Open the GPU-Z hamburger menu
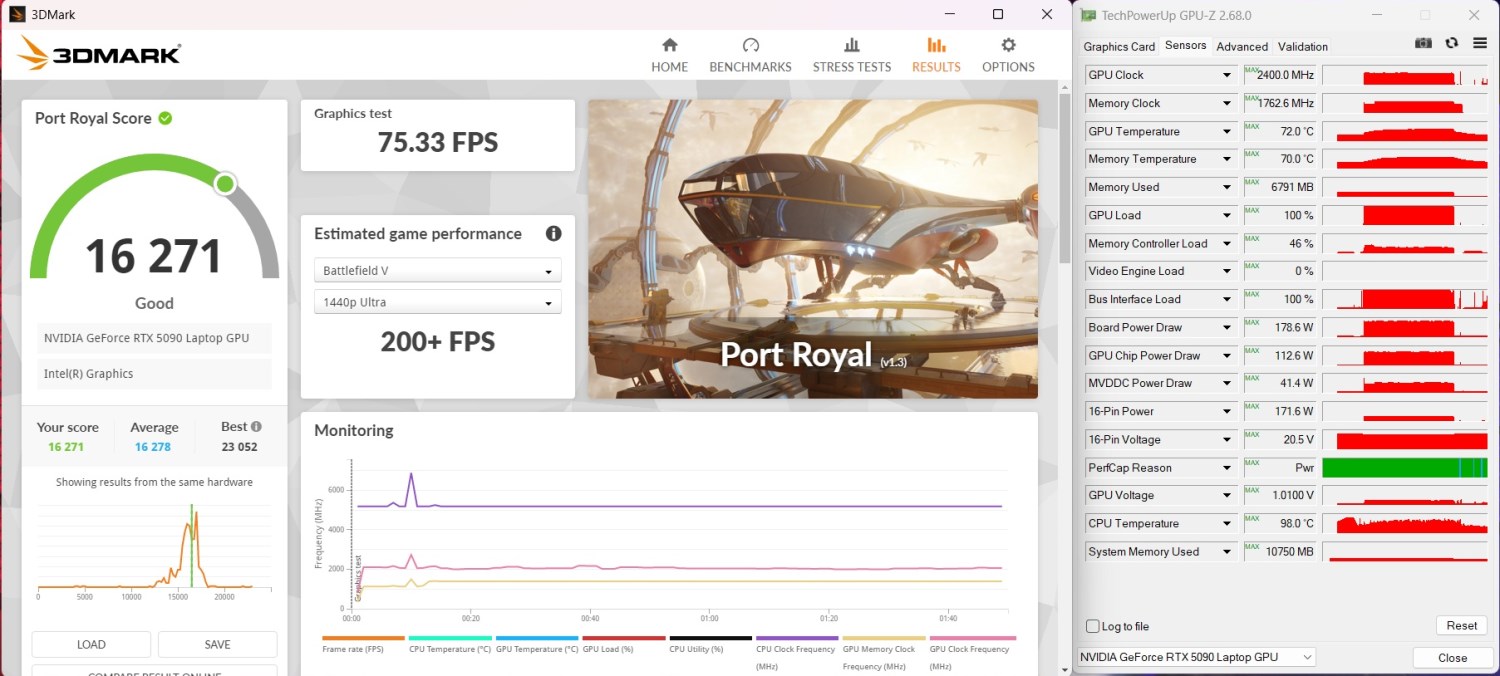Screen dimensions: 1500x676 click(1479, 43)
